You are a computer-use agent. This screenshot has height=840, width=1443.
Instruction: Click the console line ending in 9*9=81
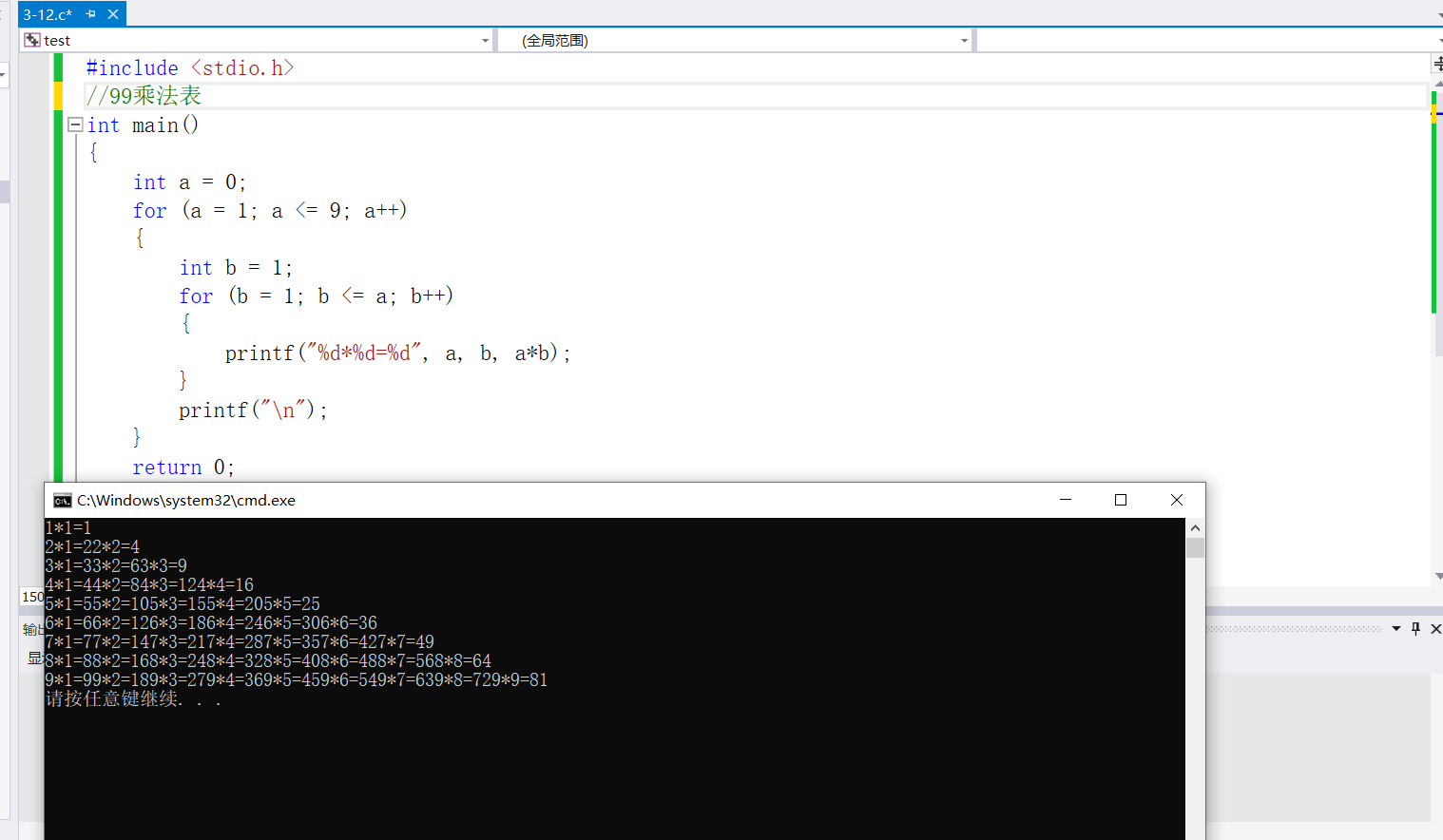tap(297, 680)
